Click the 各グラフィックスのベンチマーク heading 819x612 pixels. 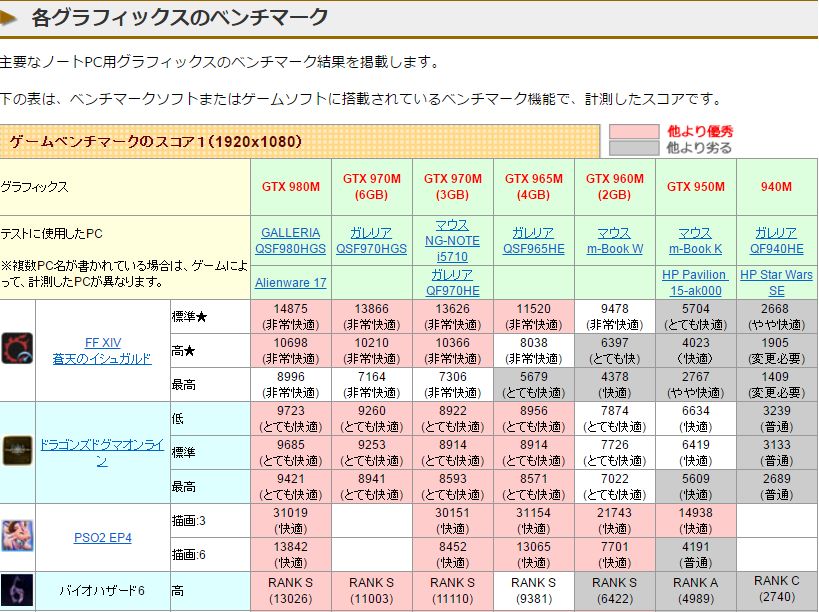[x=180, y=17]
